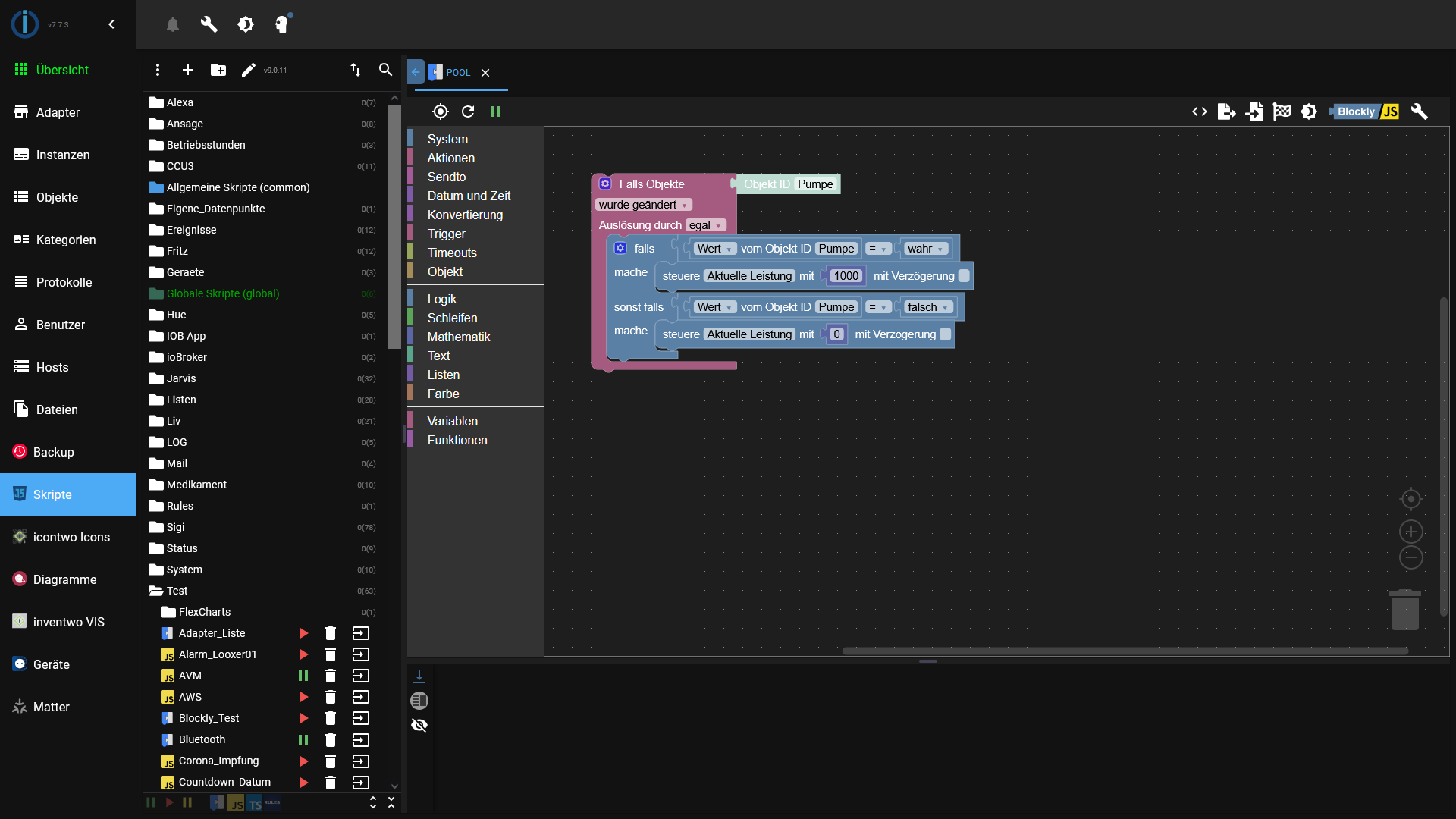Open the Trigger block category
The image size is (1456, 819).
tap(446, 234)
